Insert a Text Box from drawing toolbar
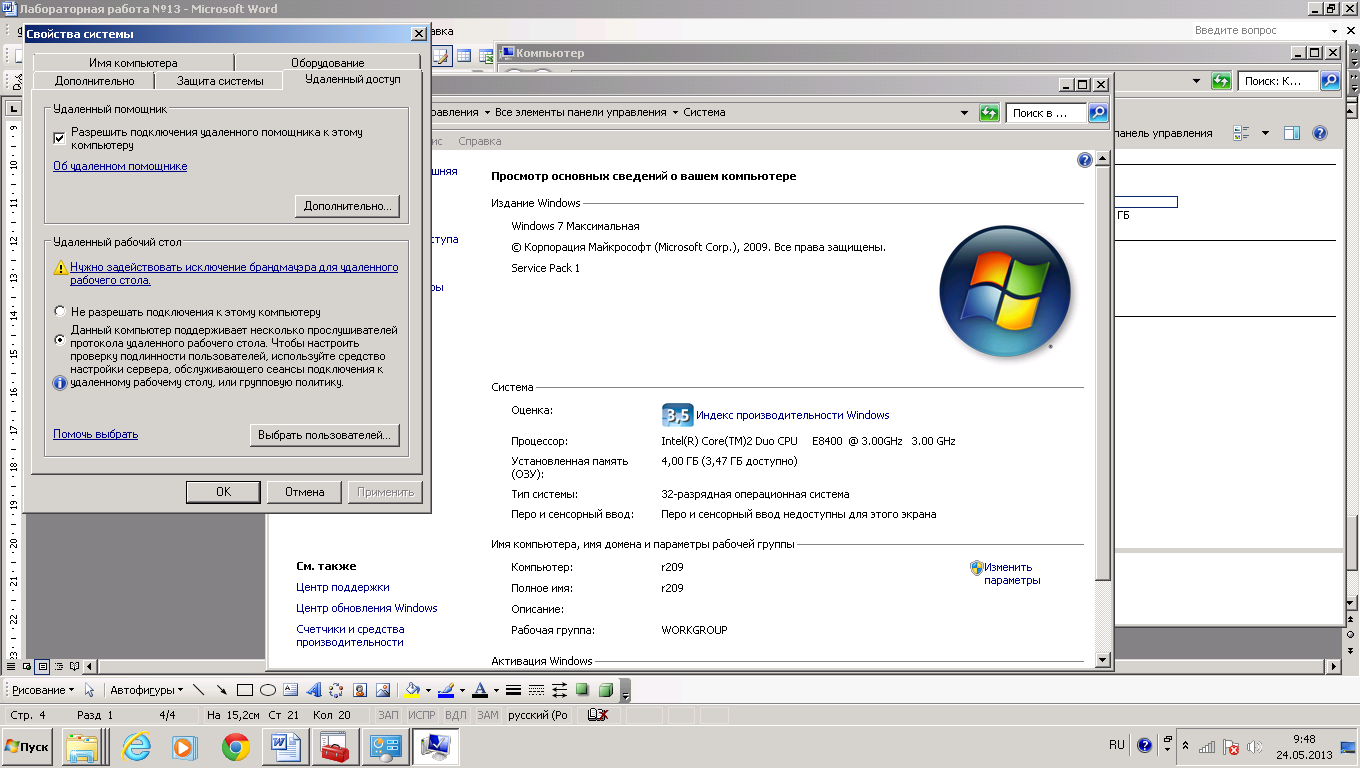Image resolution: width=1360 pixels, height=768 pixels. click(x=290, y=690)
